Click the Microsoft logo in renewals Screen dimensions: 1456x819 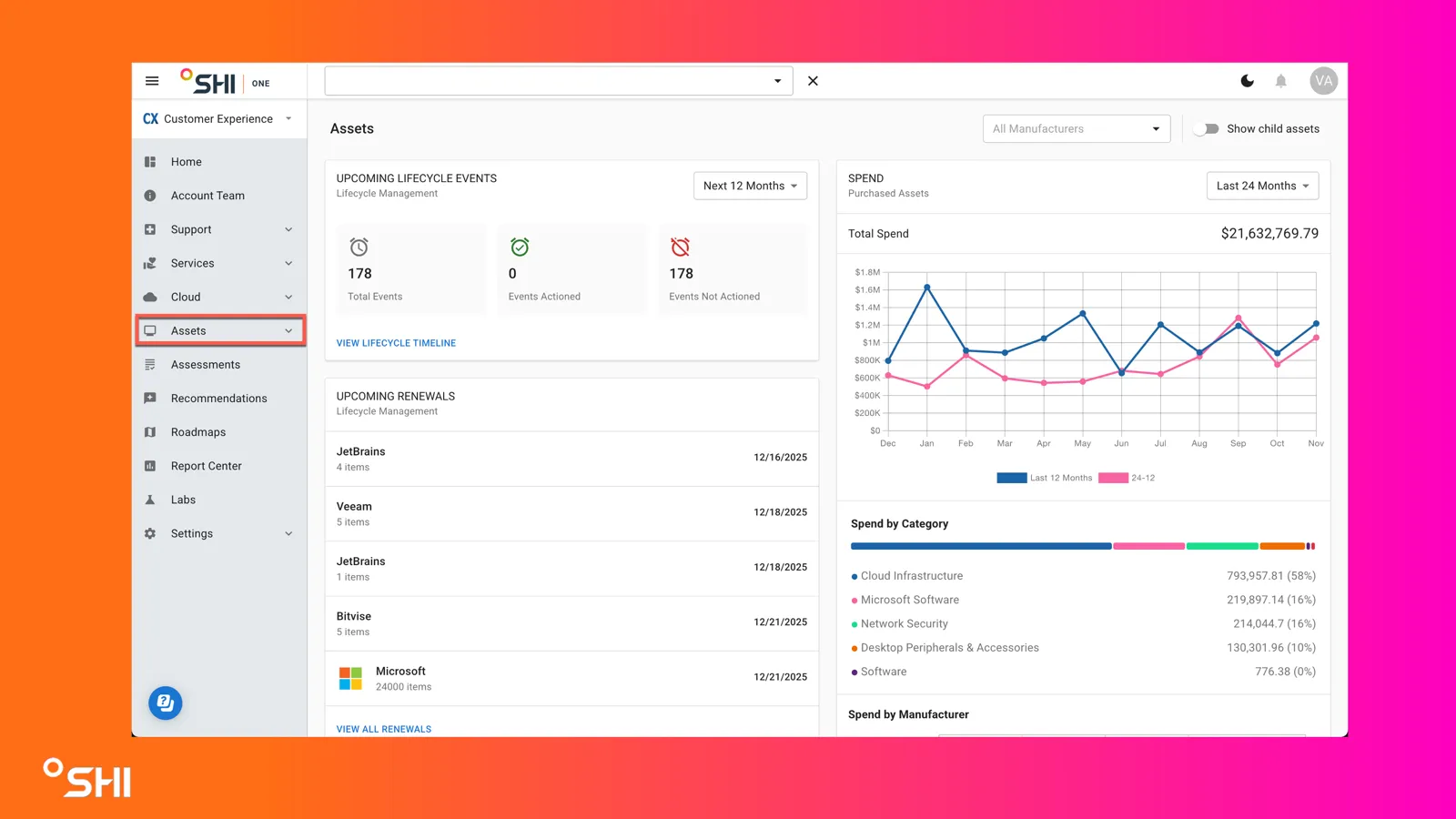pos(350,678)
